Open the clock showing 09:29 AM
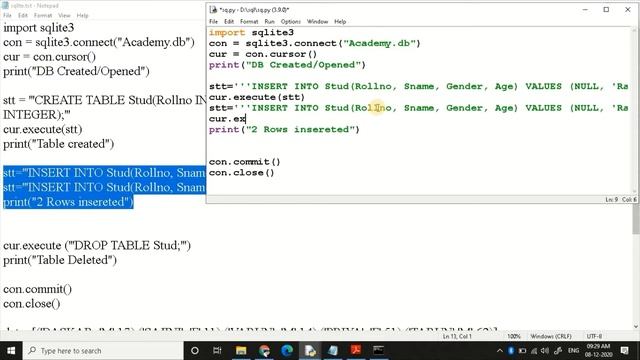Image resolution: width=640 pixels, height=360 pixels. [598, 351]
